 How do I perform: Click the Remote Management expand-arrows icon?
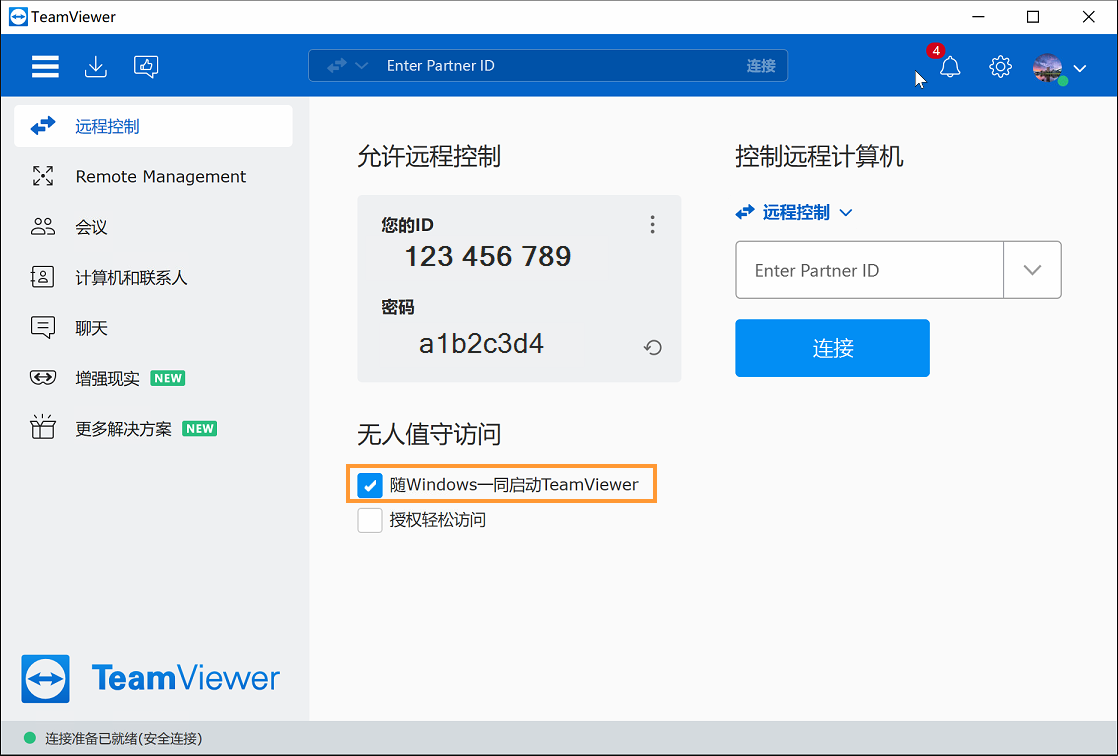43,176
